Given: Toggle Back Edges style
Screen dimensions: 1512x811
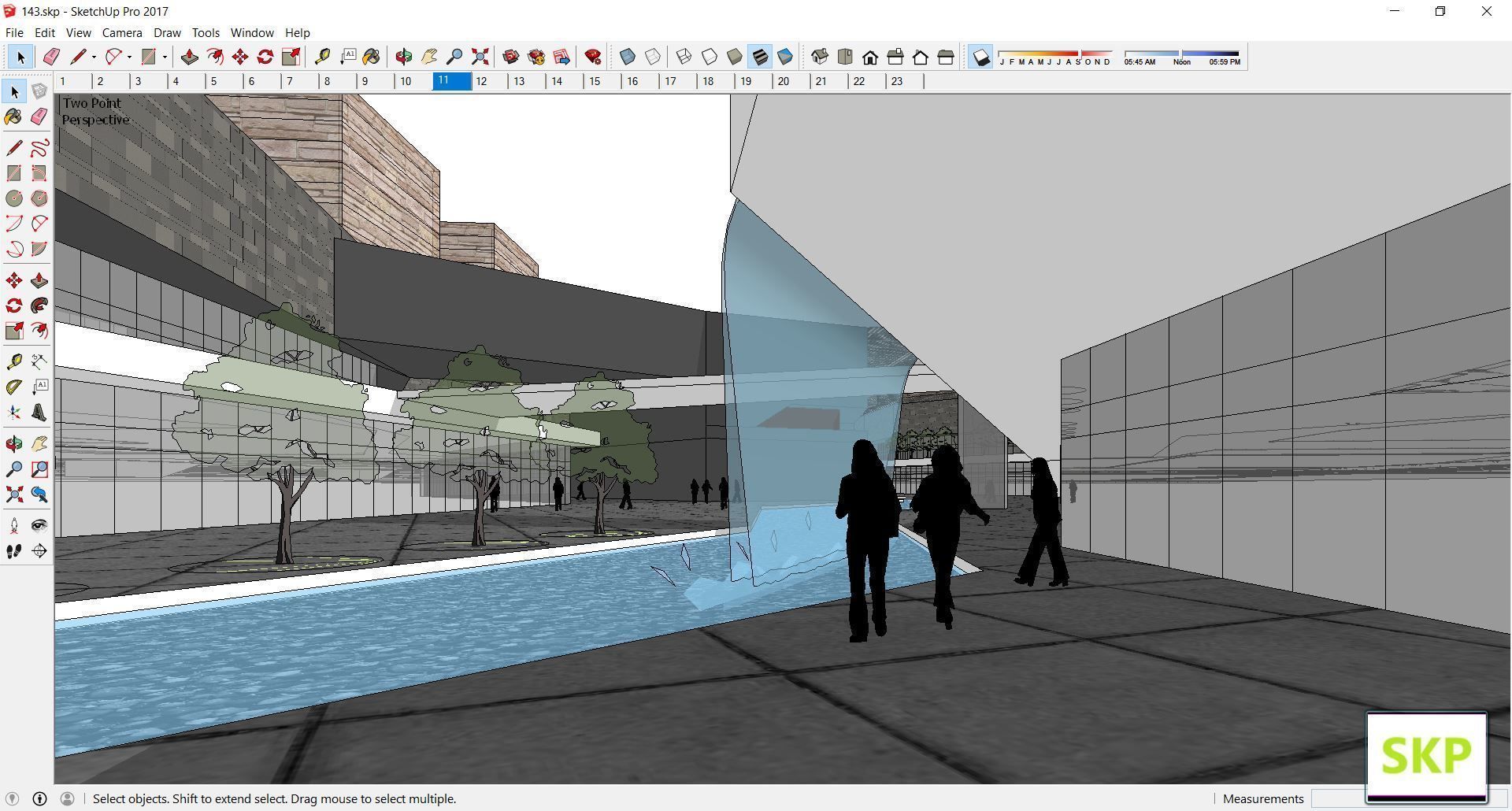Looking at the screenshot, I should click(x=653, y=57).
